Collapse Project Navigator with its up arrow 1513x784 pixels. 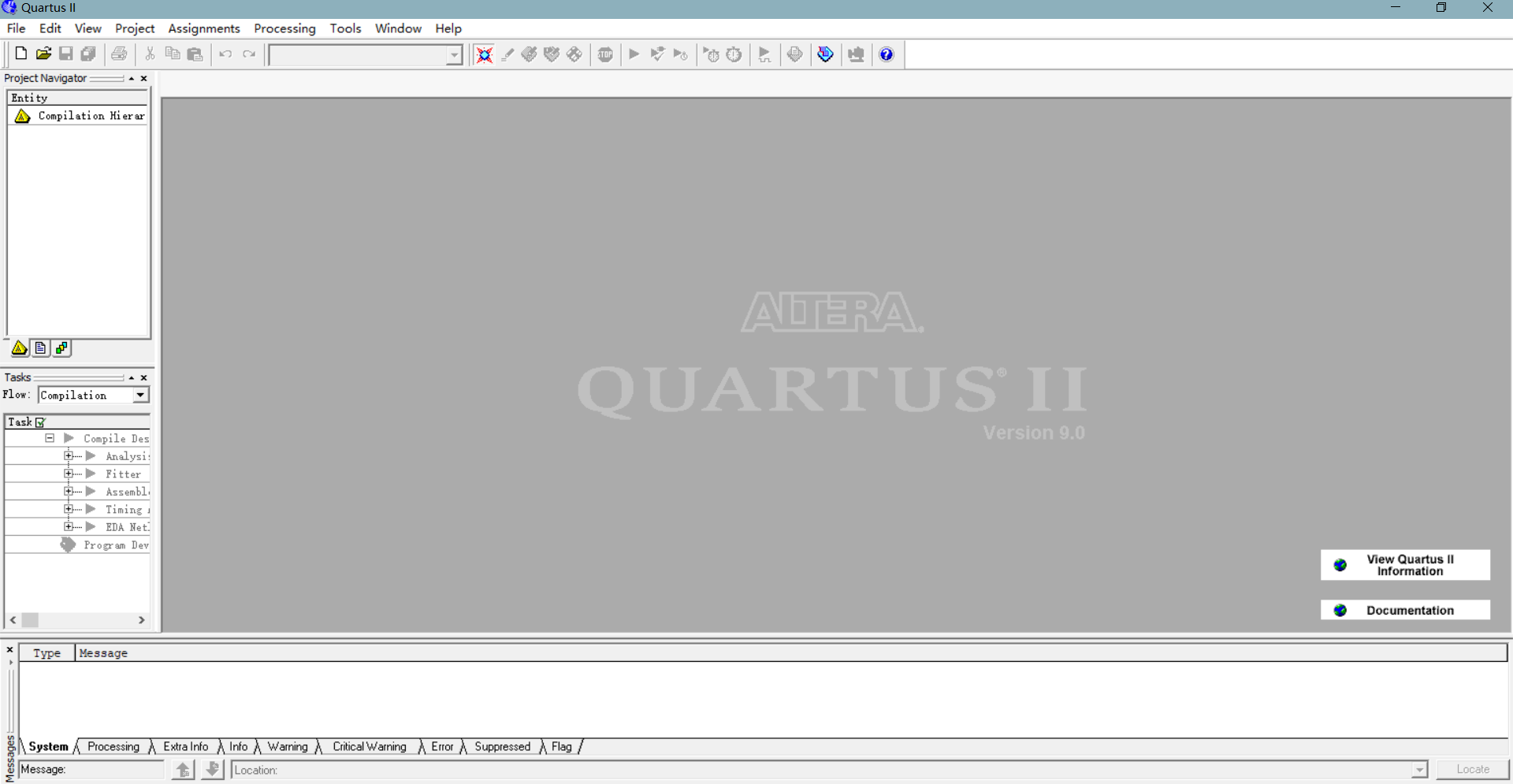coord(132,78)
